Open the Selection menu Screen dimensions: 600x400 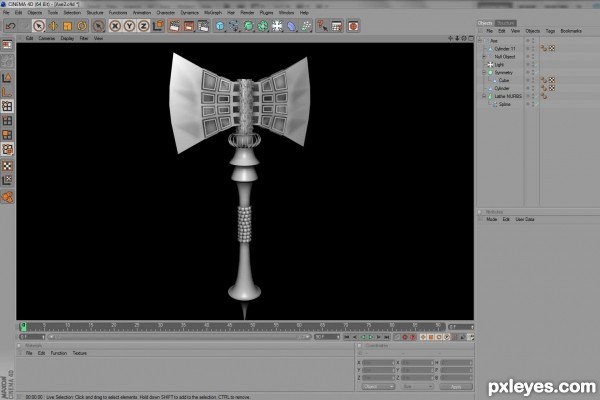point(72,13)
